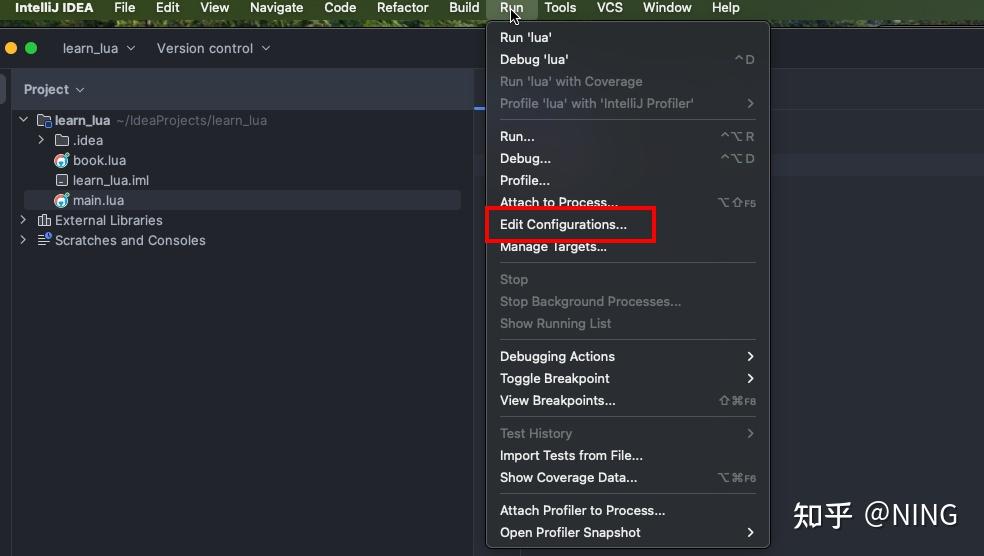Open the Edit menu
984x556 pixels.
pos(167,8)
